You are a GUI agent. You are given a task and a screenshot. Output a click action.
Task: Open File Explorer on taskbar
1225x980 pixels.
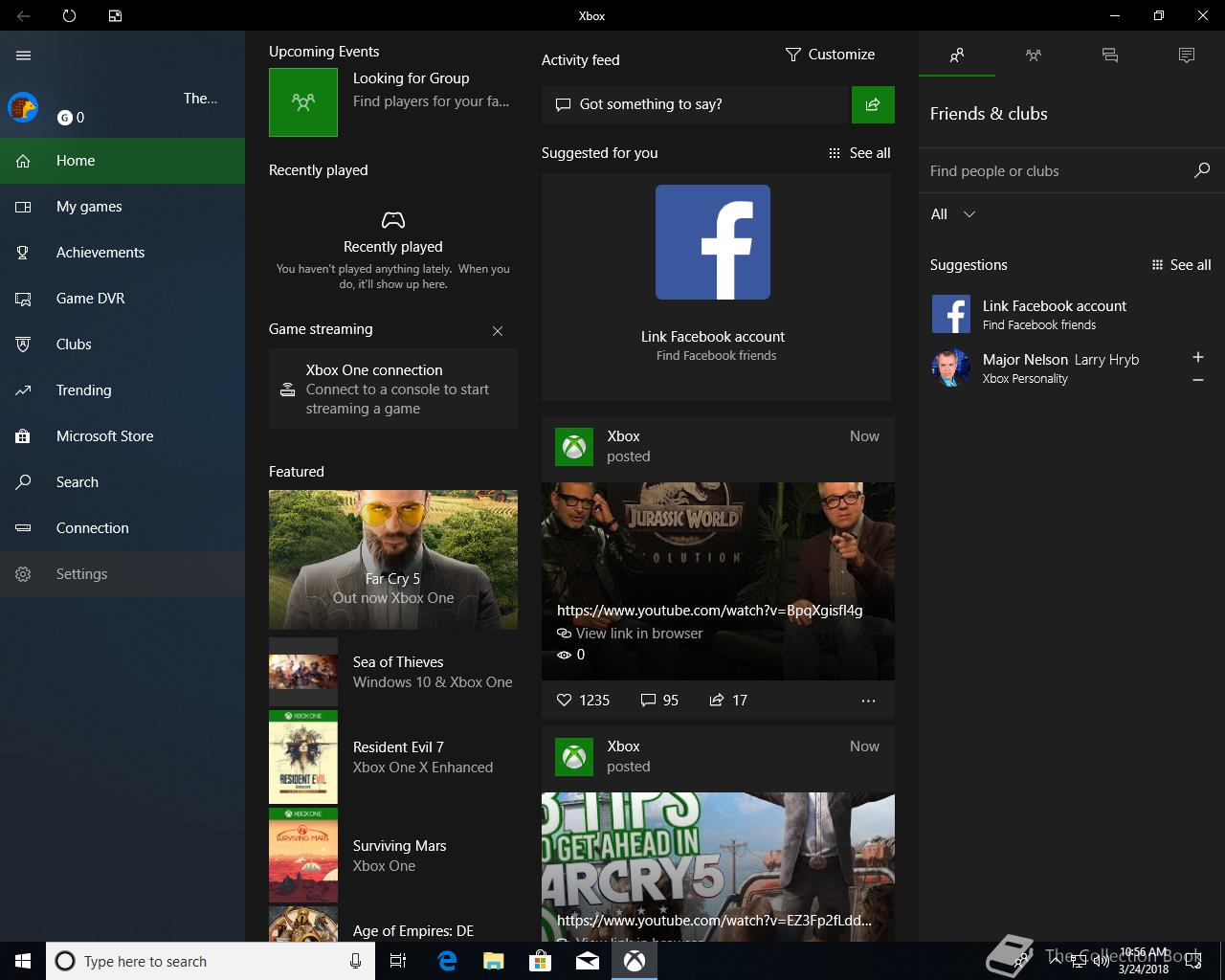pos(494,961)
